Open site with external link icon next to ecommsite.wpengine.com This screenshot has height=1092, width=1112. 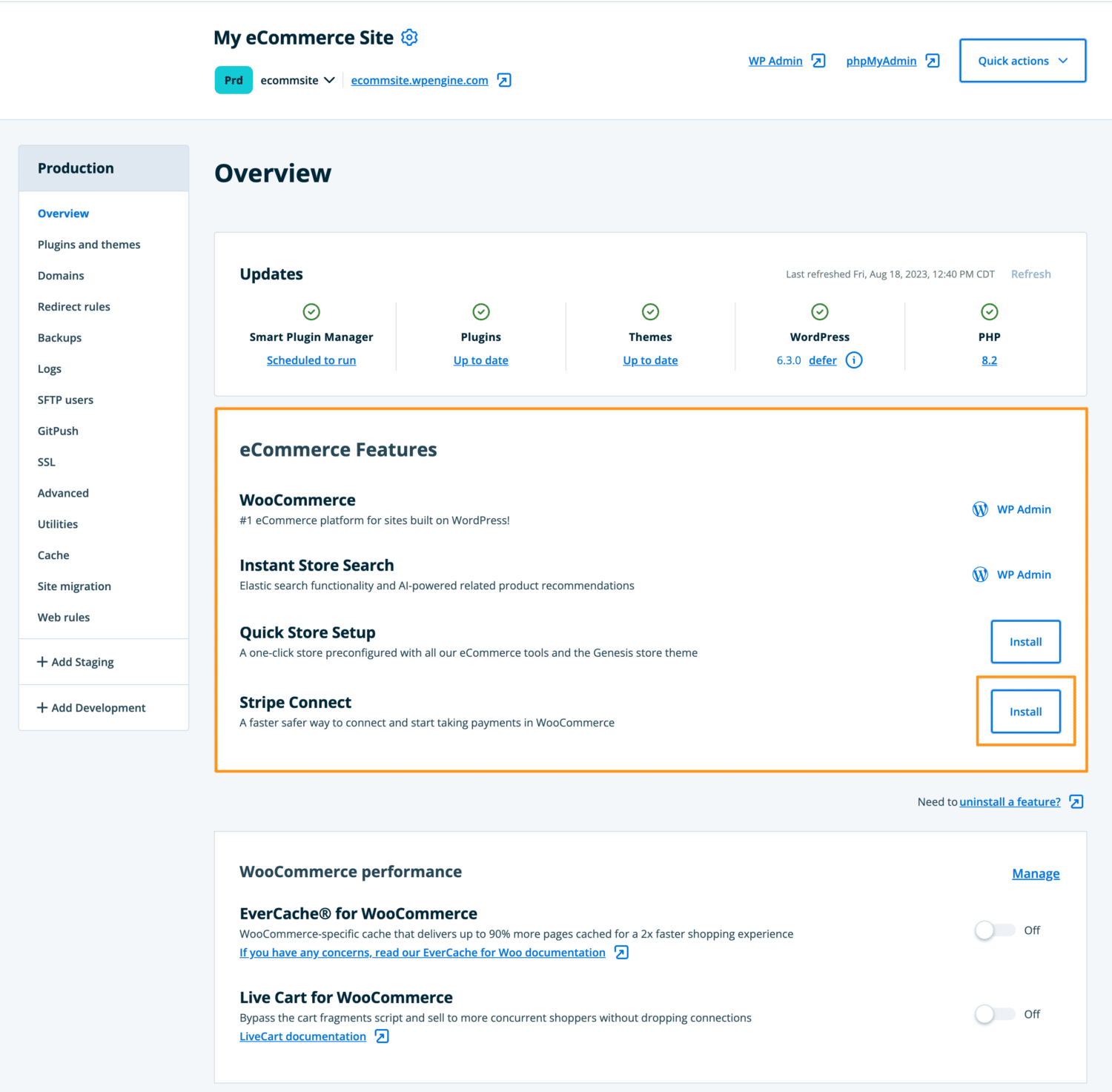[x=503, y=80]
